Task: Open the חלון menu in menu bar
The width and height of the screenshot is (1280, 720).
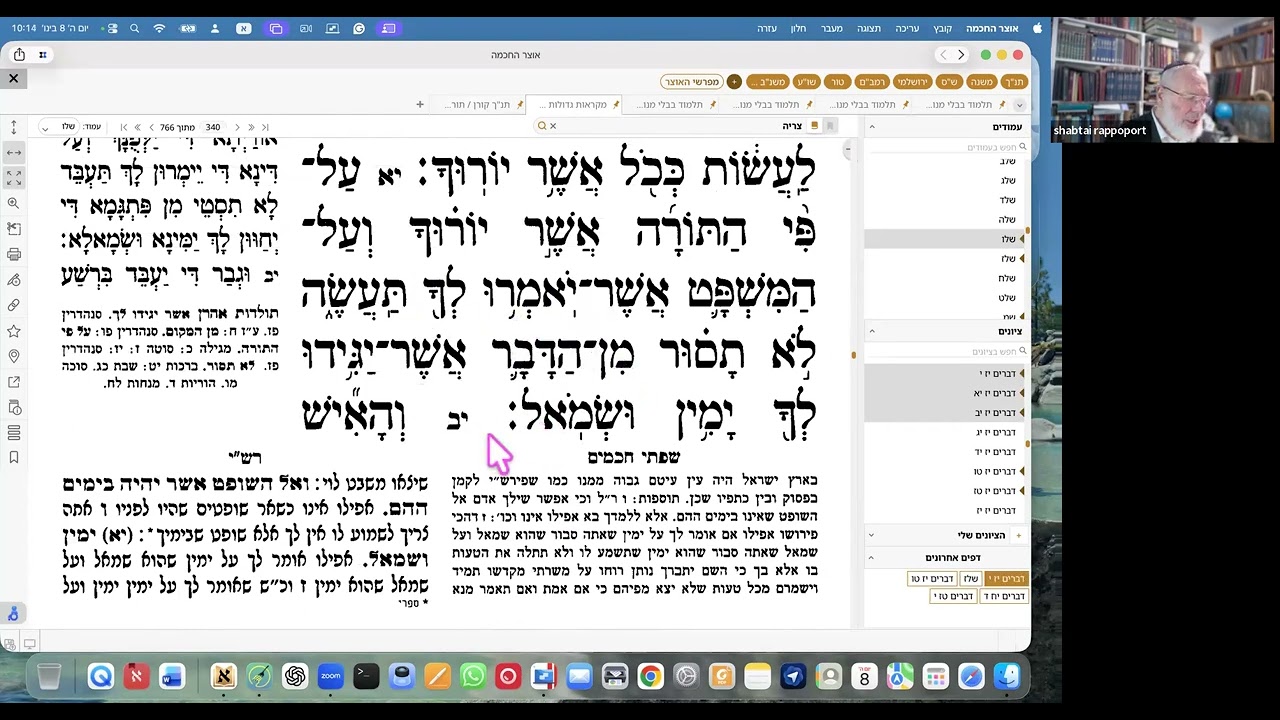Action: click(x=798, y=28)
